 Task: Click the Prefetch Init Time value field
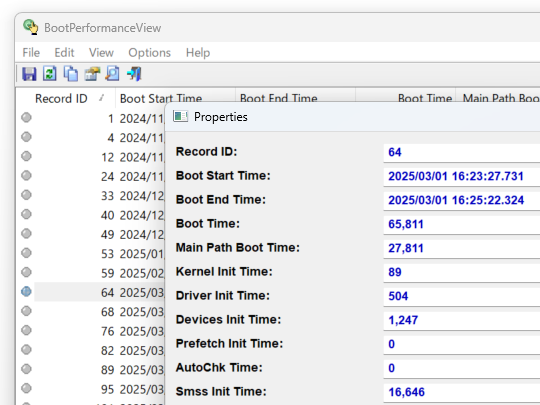coord(461,344)
